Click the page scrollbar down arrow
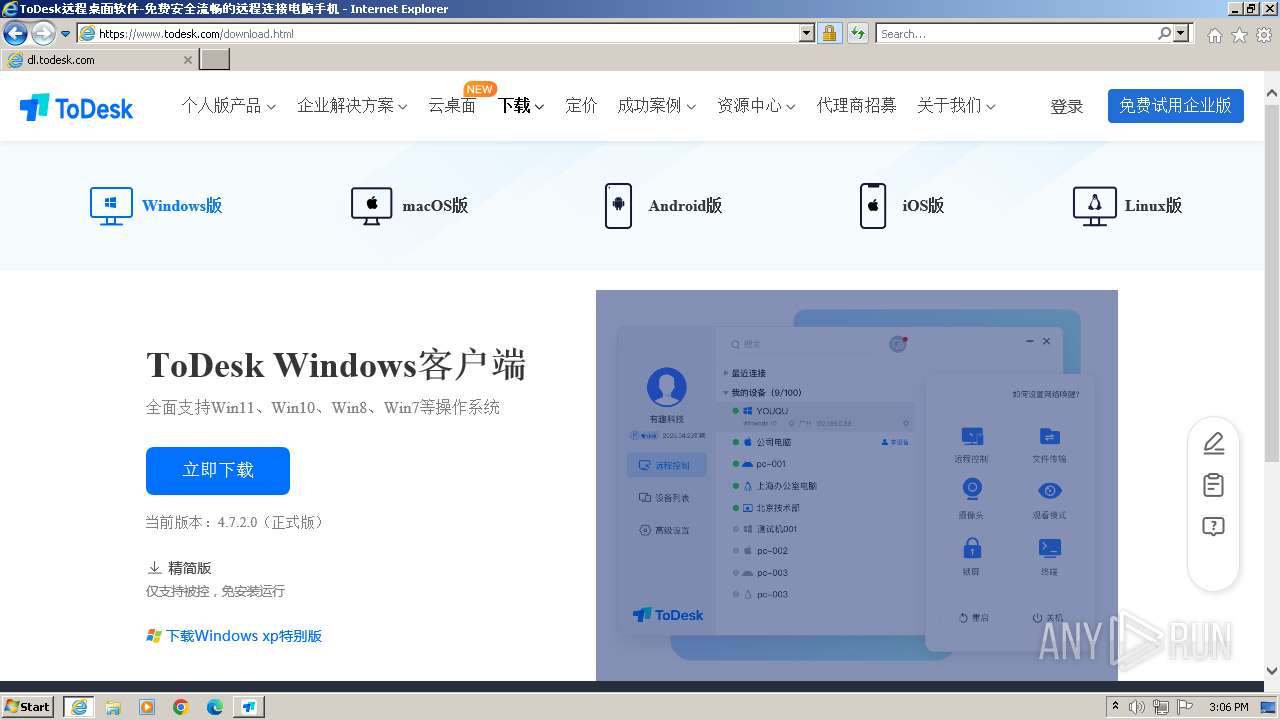 point(1271,671)
